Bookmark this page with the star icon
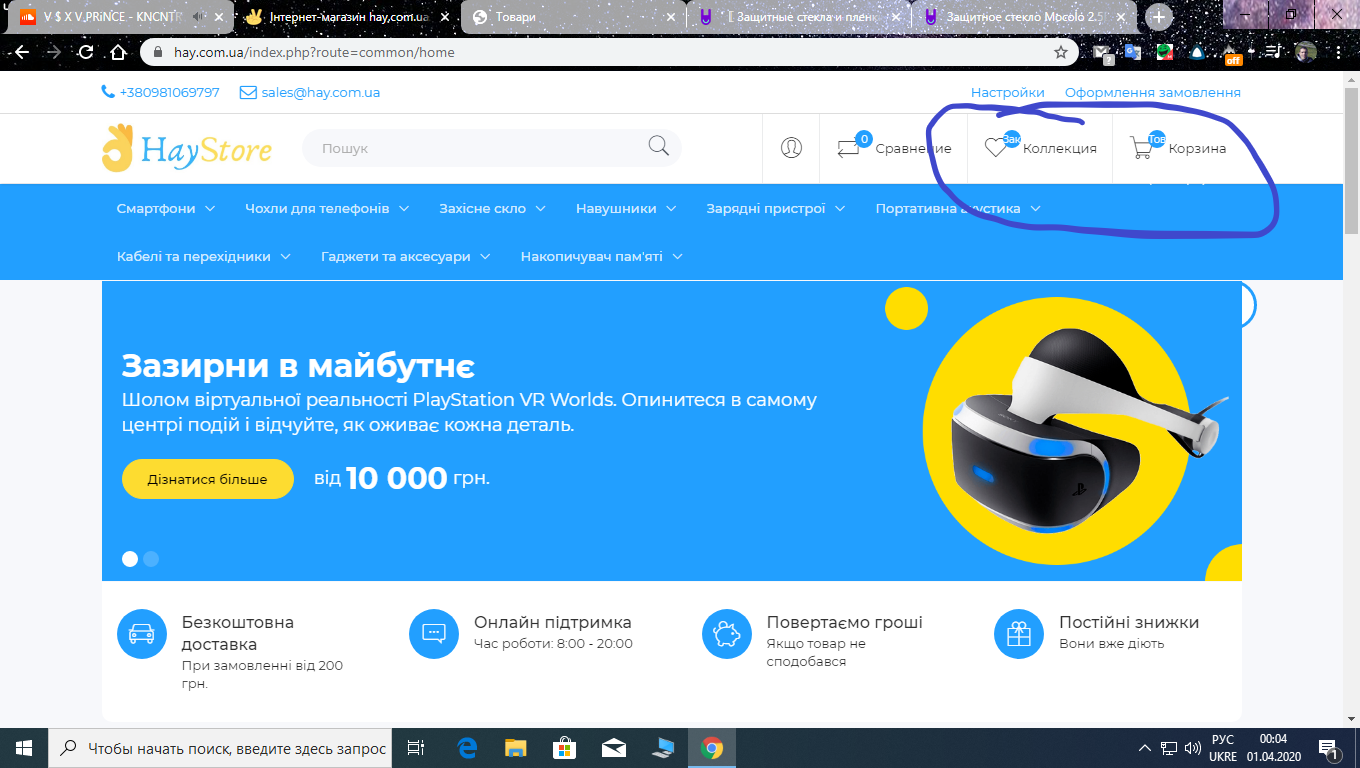 coord(1061,52)
